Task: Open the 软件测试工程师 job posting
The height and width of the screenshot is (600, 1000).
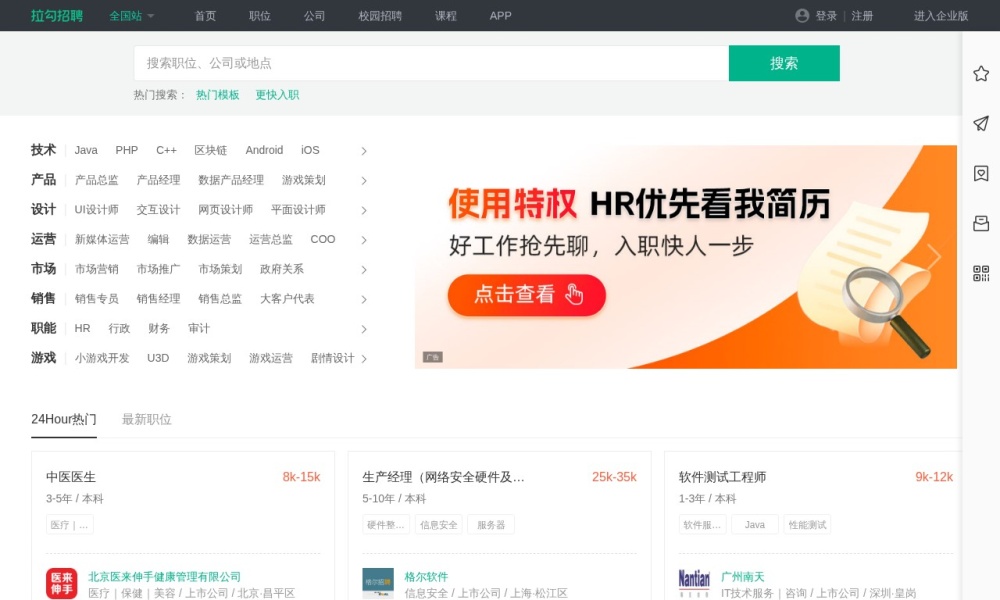Action: (x=723, y=477)
